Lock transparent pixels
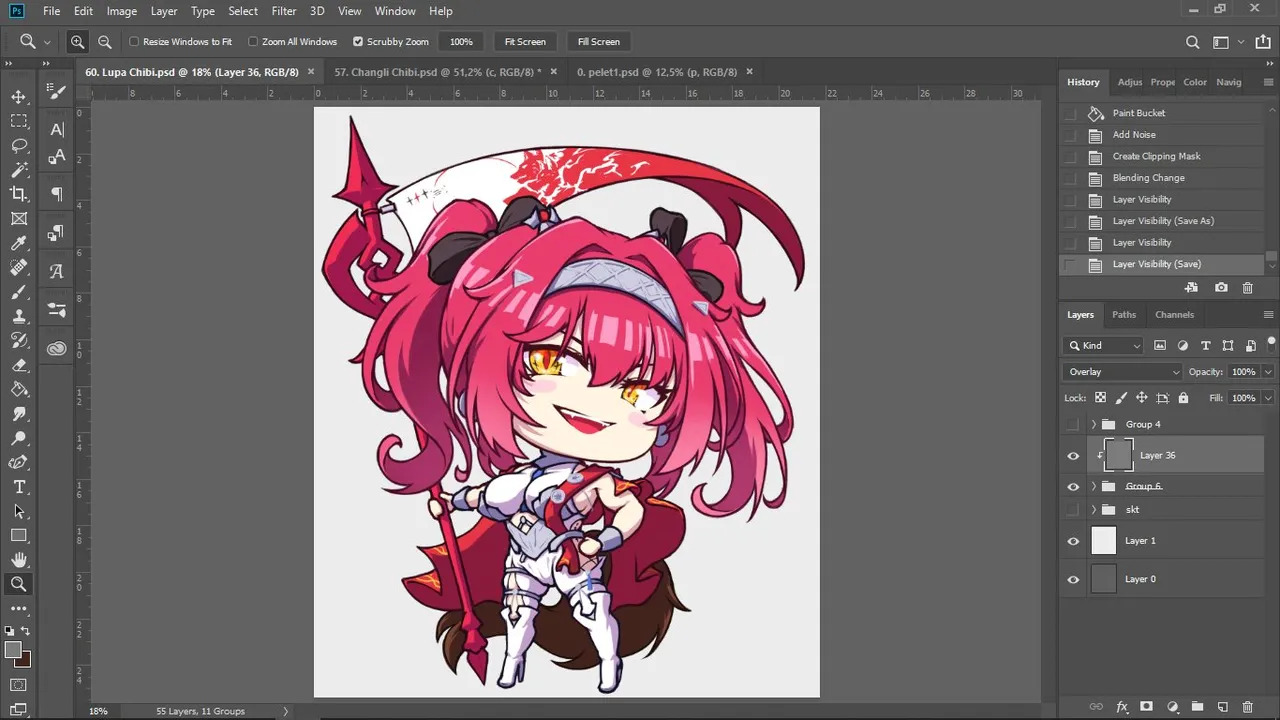Screen dimensions: 1280x720 1101,398
